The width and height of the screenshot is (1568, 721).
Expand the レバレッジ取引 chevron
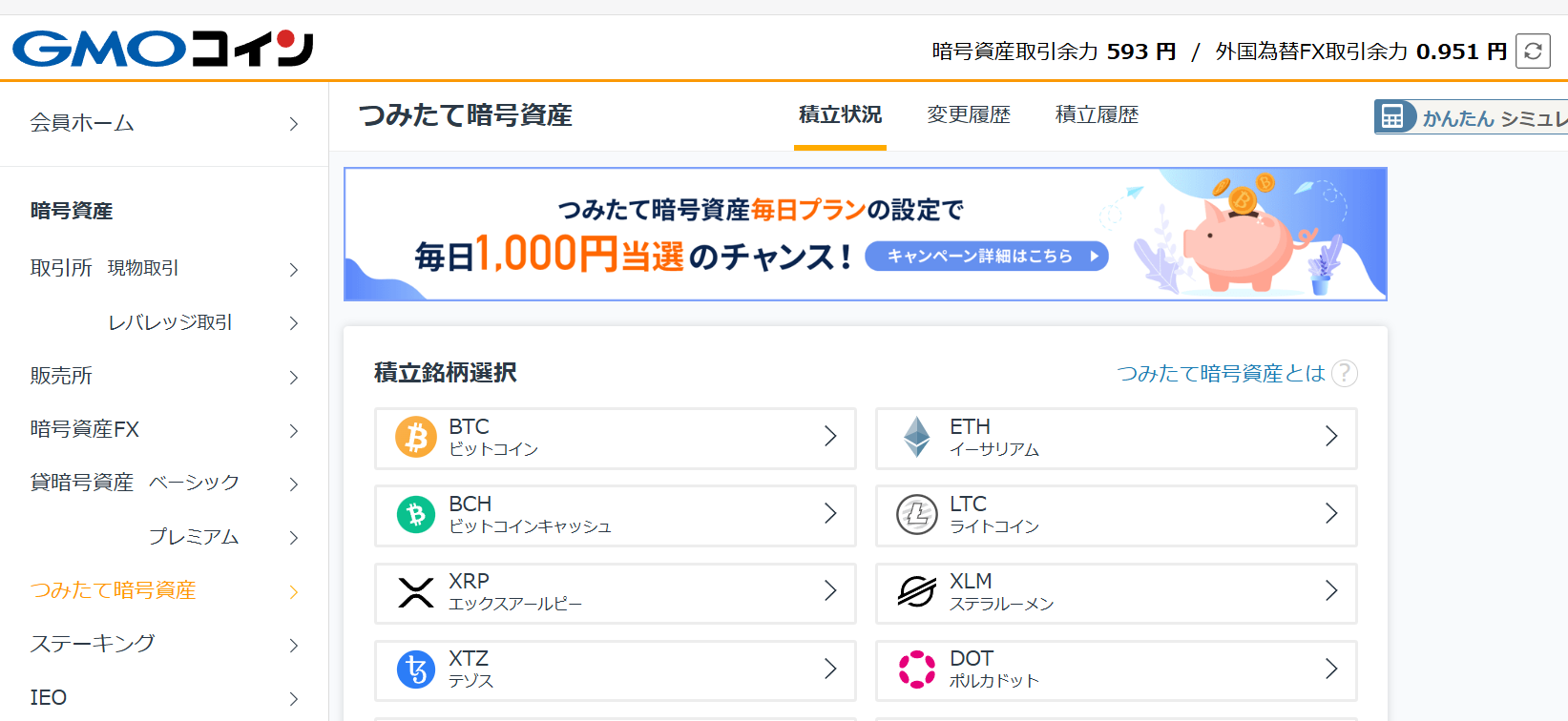tap(294, 323)
